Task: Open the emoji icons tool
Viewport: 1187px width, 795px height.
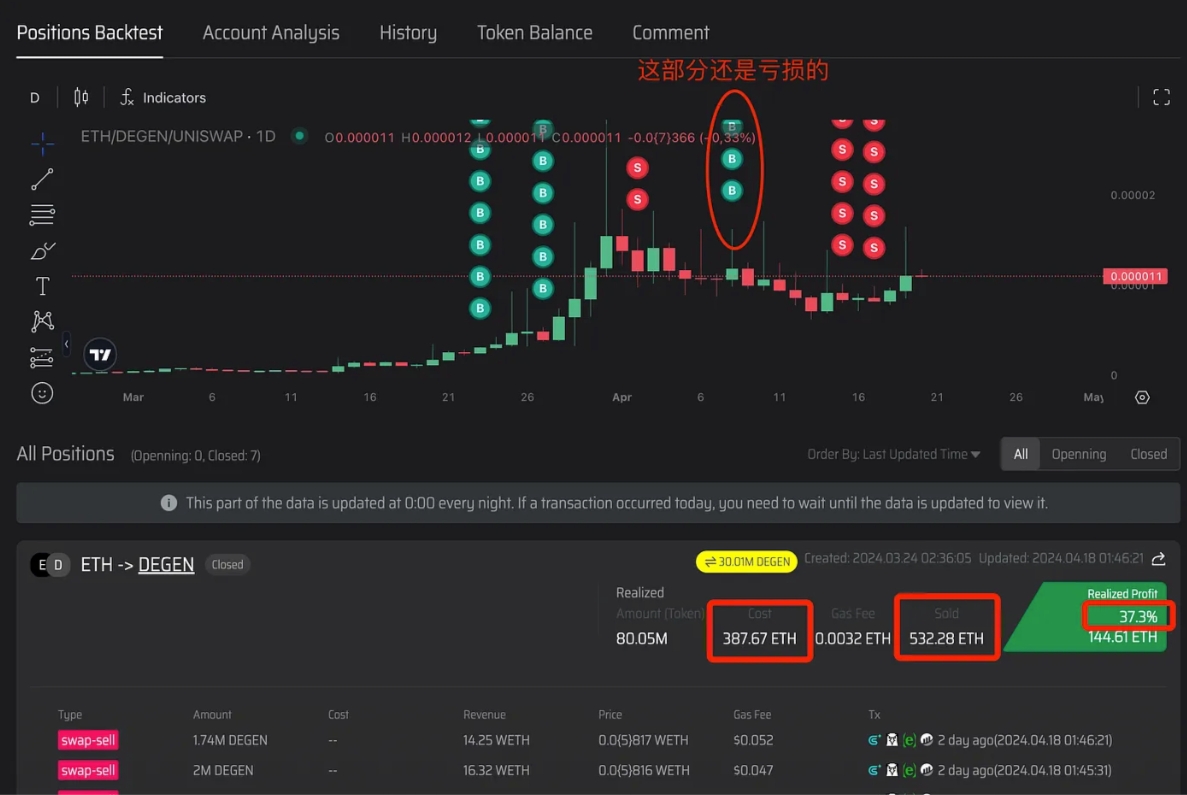Action: 42,393
